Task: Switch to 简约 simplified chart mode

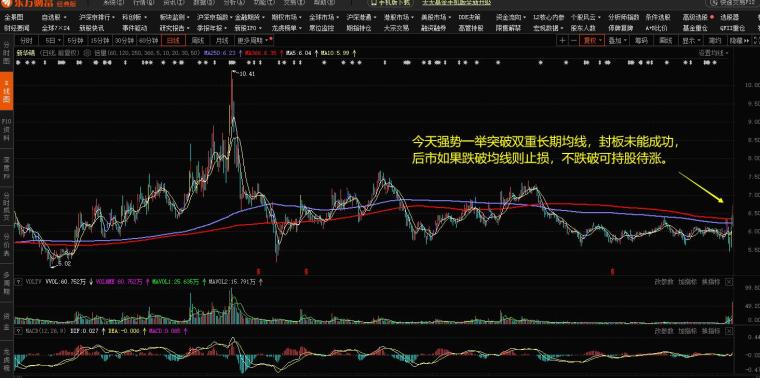Action: [x=714, y=40]
